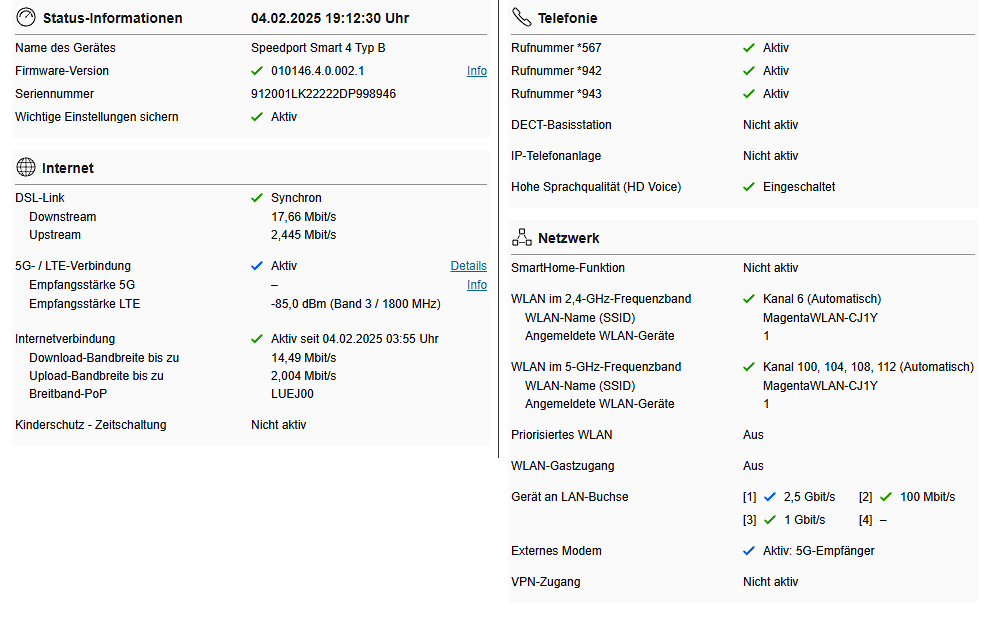Select the Status-Informationen section heading
Viewport: 1002px width, 622px height.
click(x=112, y=18)
